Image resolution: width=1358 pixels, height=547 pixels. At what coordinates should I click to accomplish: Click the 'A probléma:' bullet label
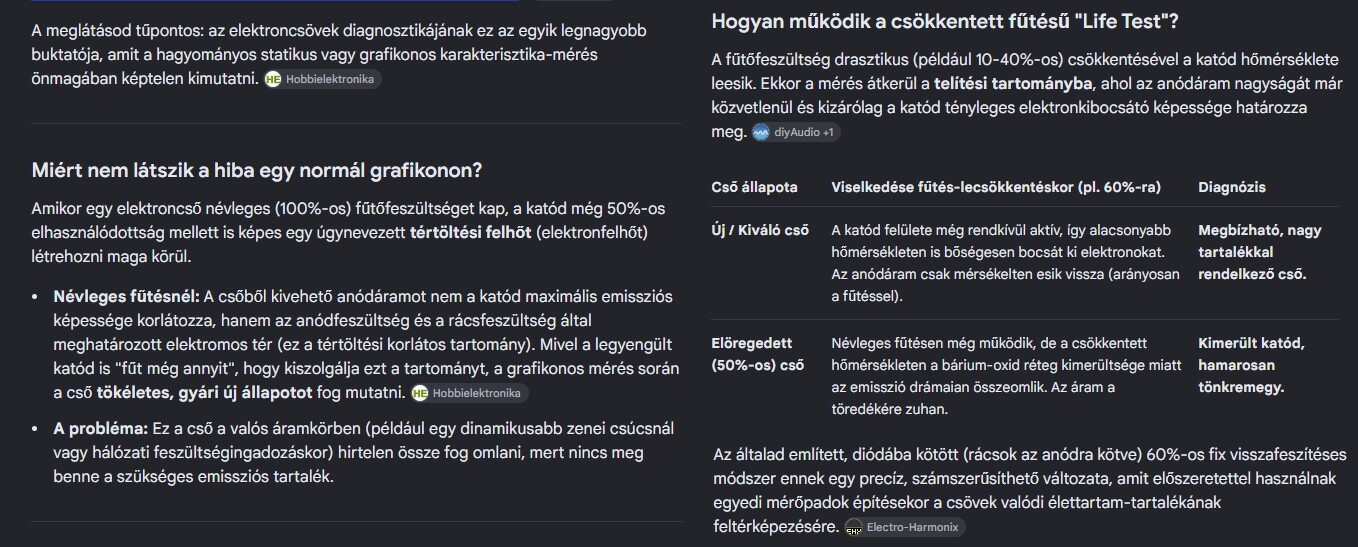pos(100,428)
